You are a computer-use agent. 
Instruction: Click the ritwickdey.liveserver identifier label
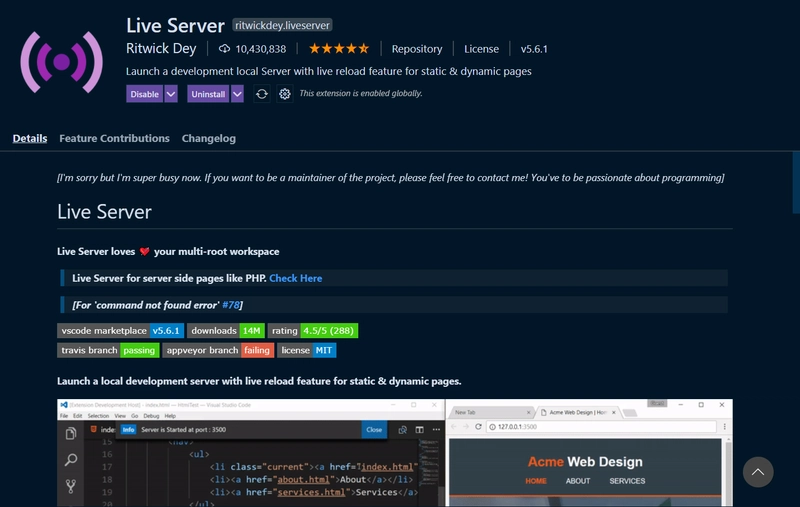click(283, 25)
